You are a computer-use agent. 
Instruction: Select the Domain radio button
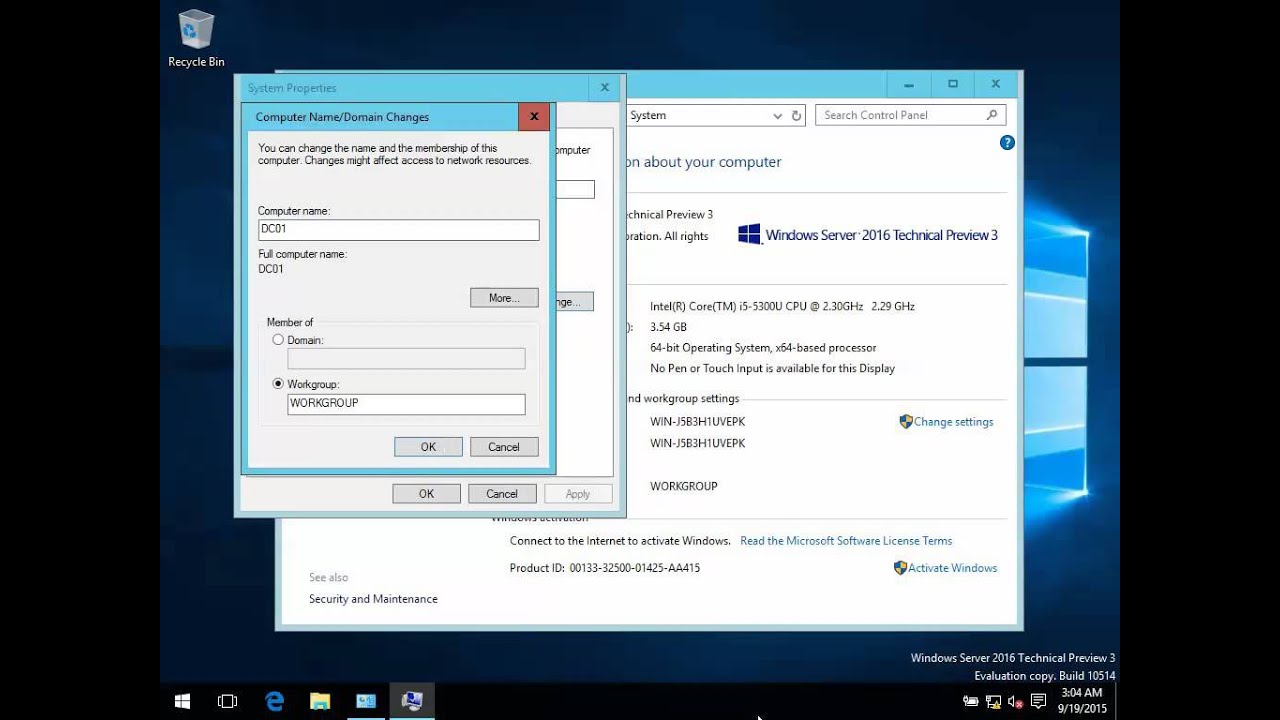(278, 340)
